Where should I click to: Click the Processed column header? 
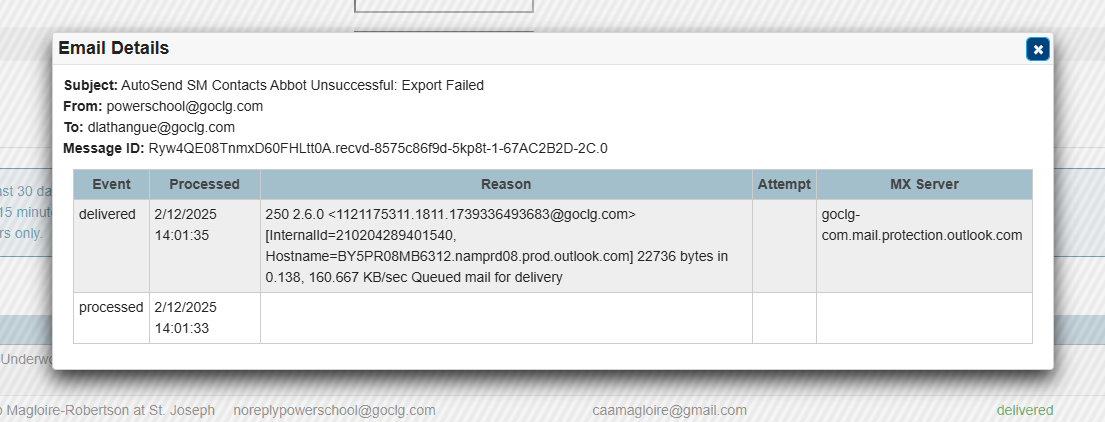204,185
